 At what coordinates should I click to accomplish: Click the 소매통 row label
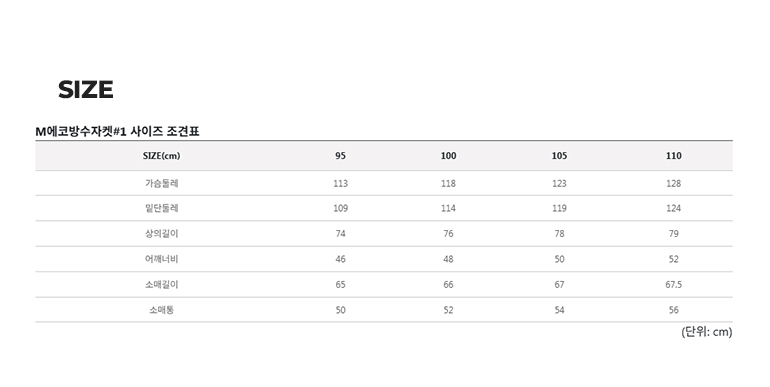[x=162, y=310]
